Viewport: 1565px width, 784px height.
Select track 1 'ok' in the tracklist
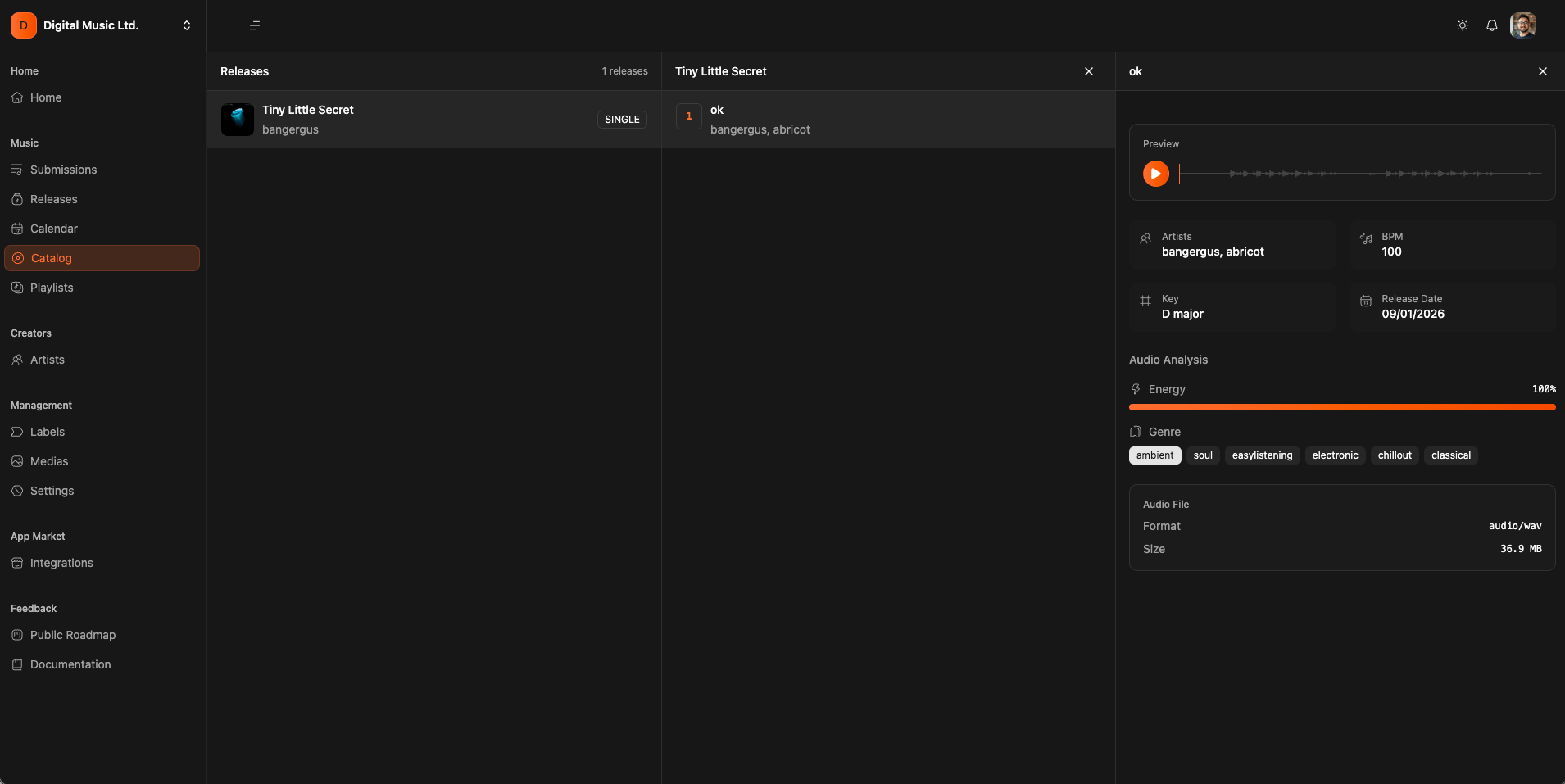[x=888, y=120]
